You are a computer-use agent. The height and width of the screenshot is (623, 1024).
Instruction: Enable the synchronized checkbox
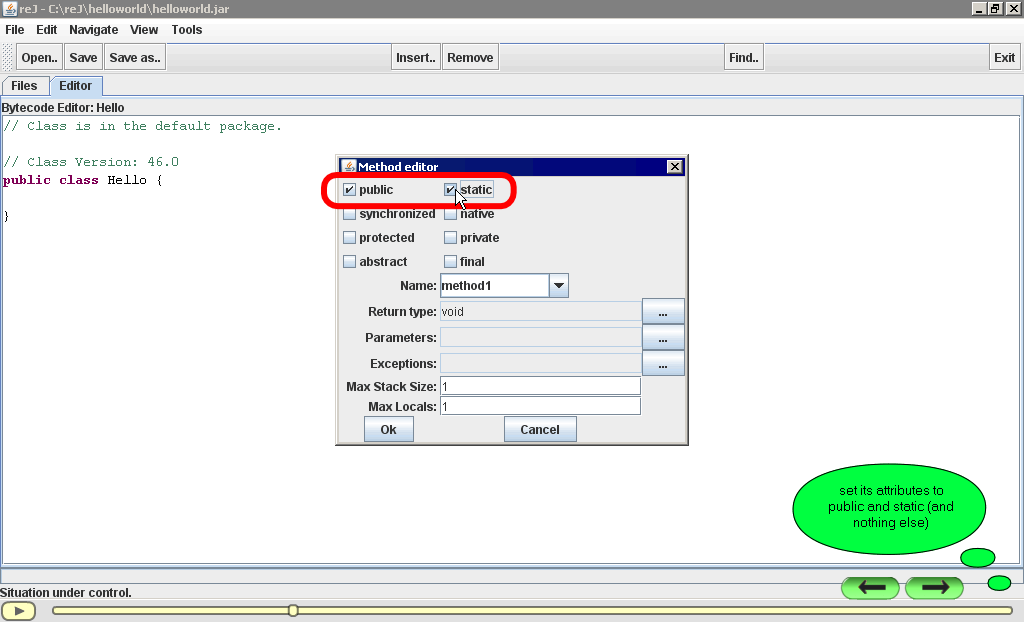pyautogui.click(x=349, y=214)
